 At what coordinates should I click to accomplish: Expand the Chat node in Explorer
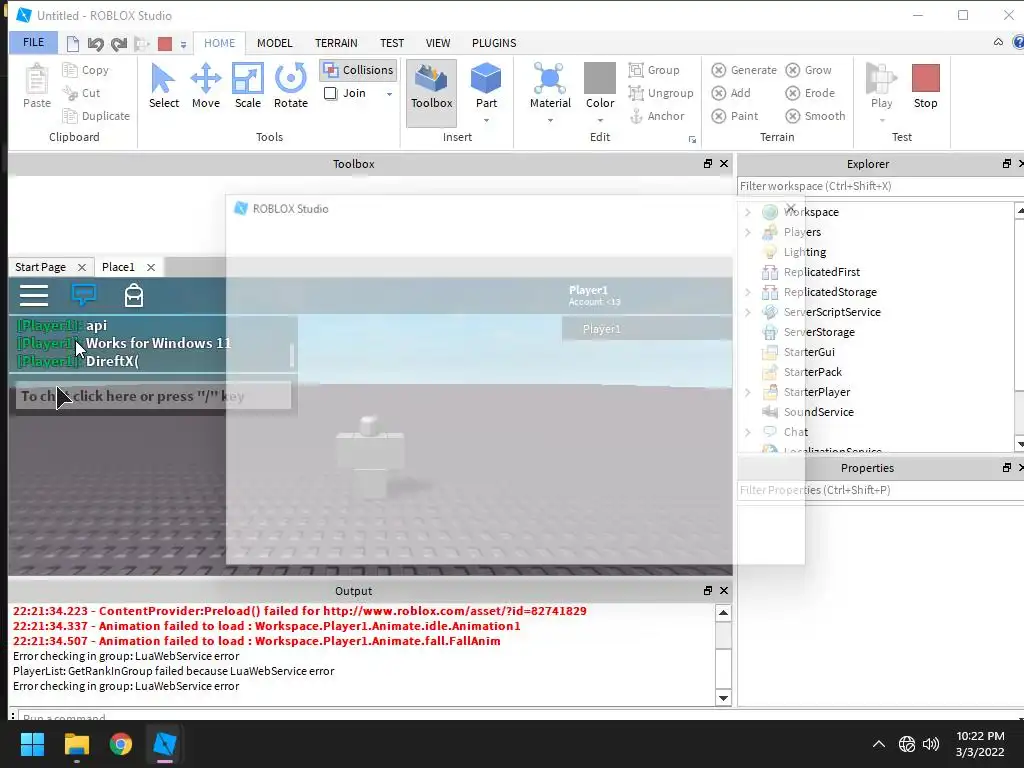point(748,432)
